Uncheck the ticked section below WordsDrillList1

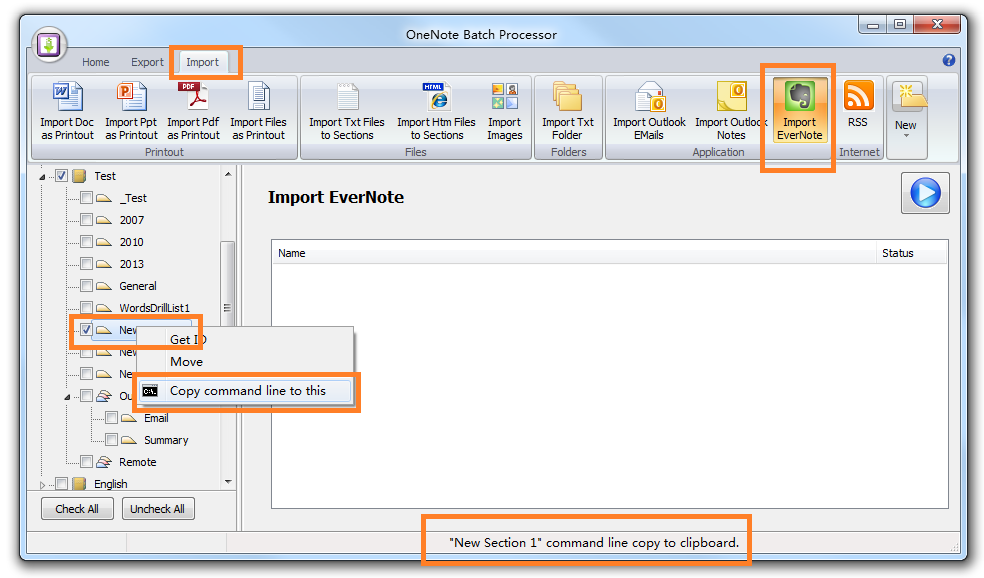pyautogui.click(x=87, y=329)
